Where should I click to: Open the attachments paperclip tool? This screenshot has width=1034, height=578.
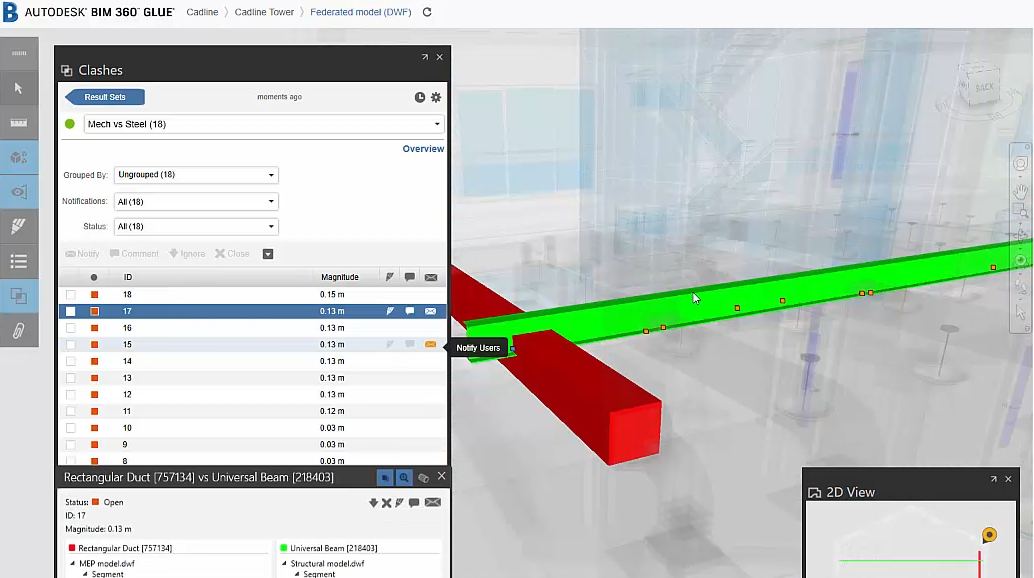[18, 330]
